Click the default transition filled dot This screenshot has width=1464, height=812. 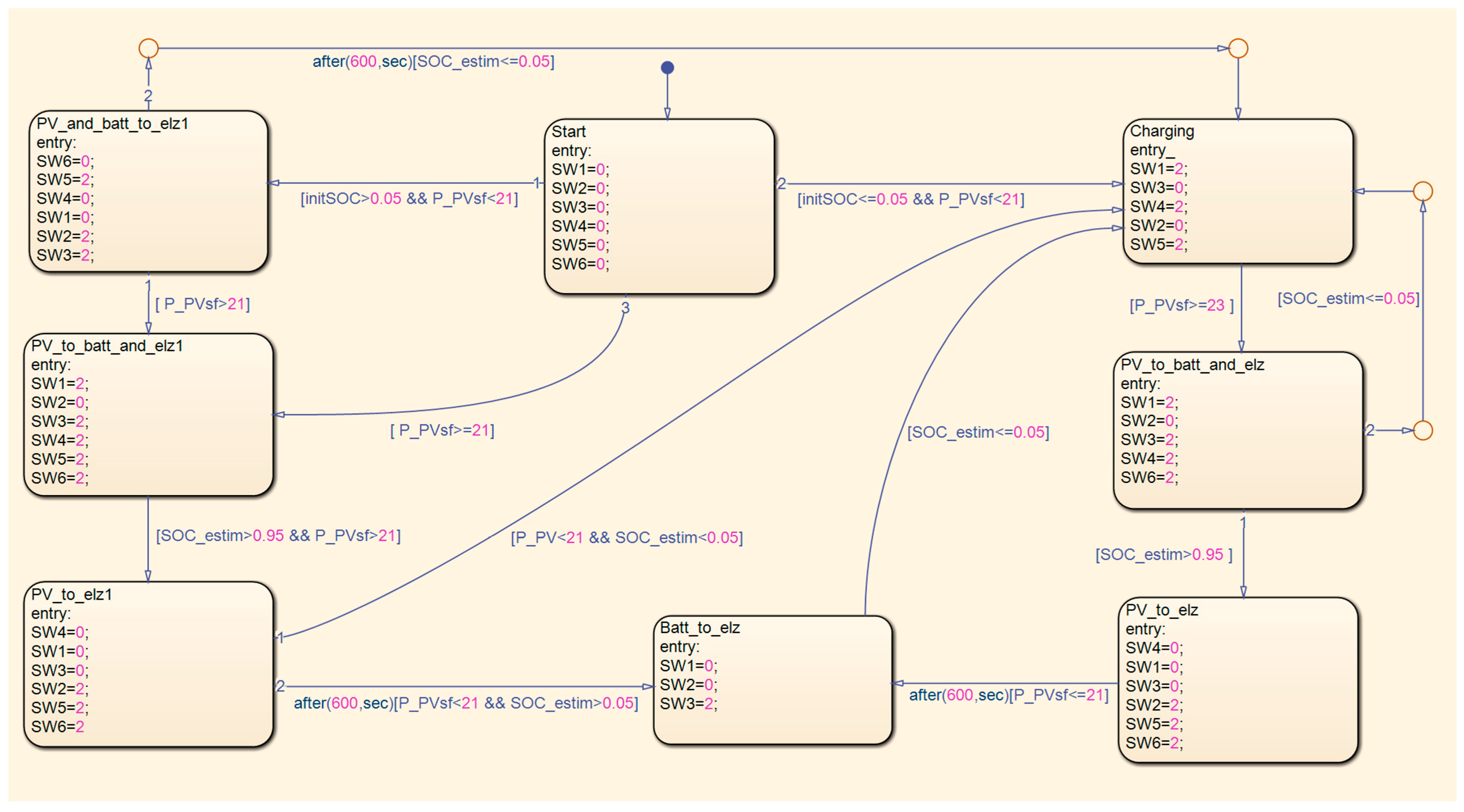(667, 68)
